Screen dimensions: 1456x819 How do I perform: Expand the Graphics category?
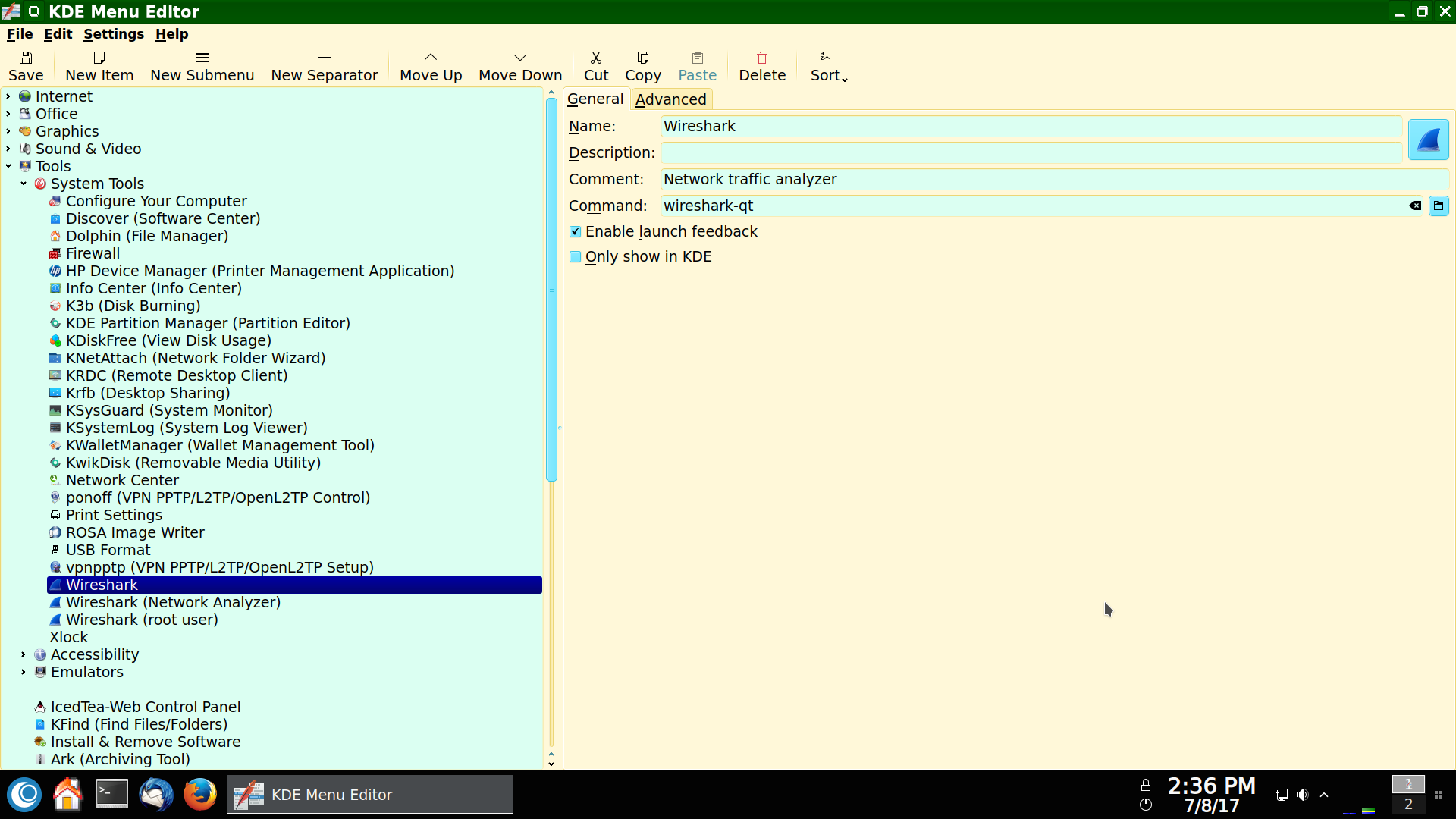coord(8,131)
